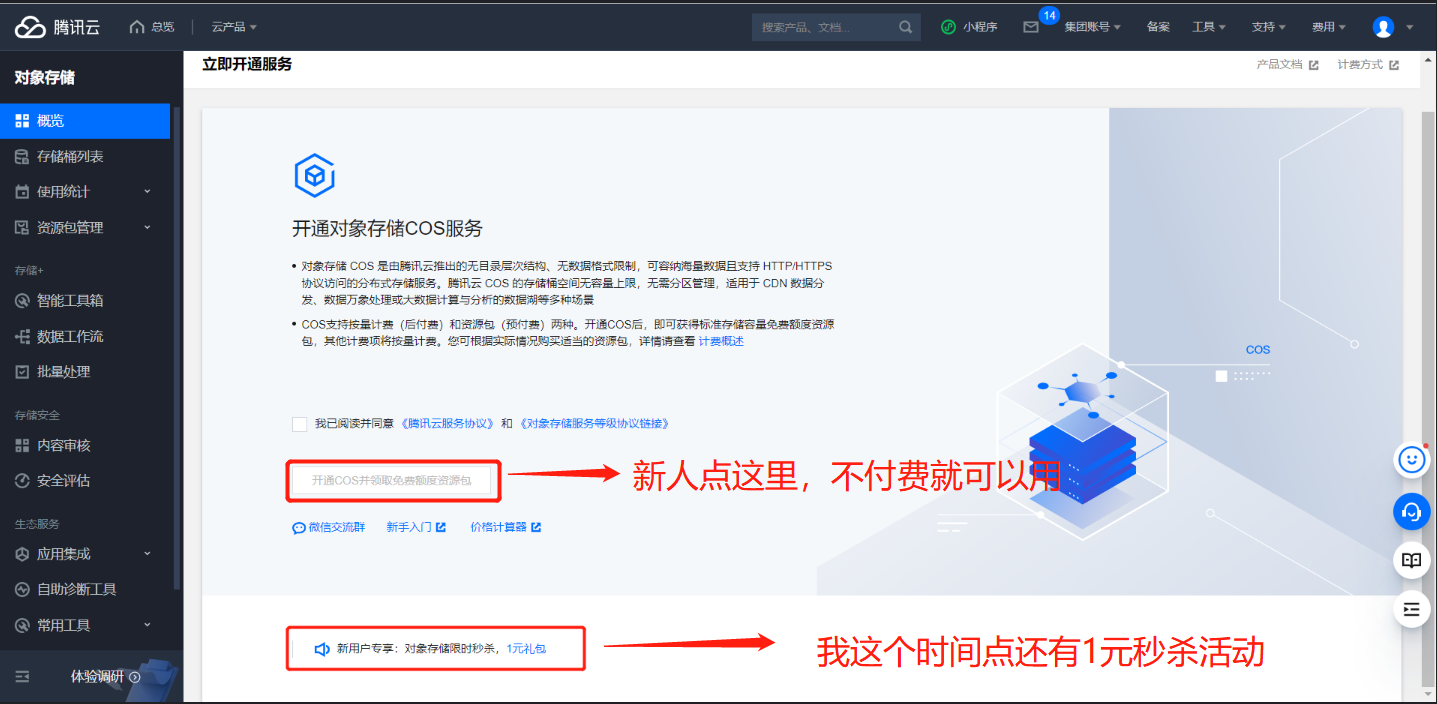
Task: Open the 支持 dropdown menu
Action: coord(1269,27)
